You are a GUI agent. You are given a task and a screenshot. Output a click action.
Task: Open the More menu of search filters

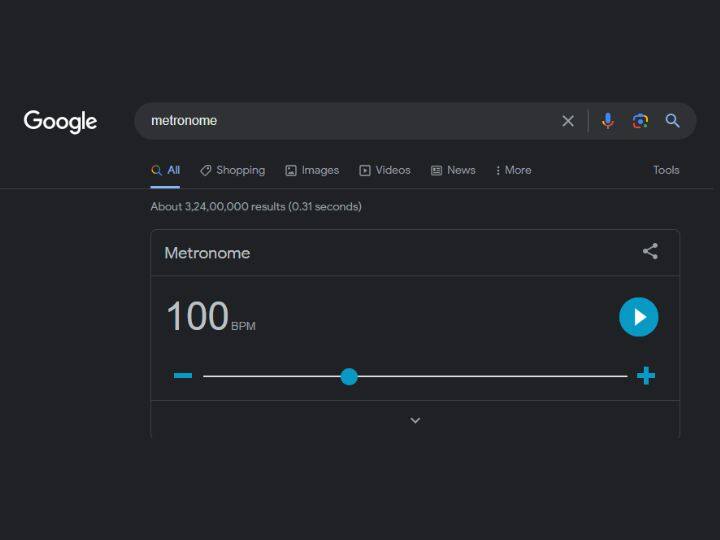tap(513, 170)
